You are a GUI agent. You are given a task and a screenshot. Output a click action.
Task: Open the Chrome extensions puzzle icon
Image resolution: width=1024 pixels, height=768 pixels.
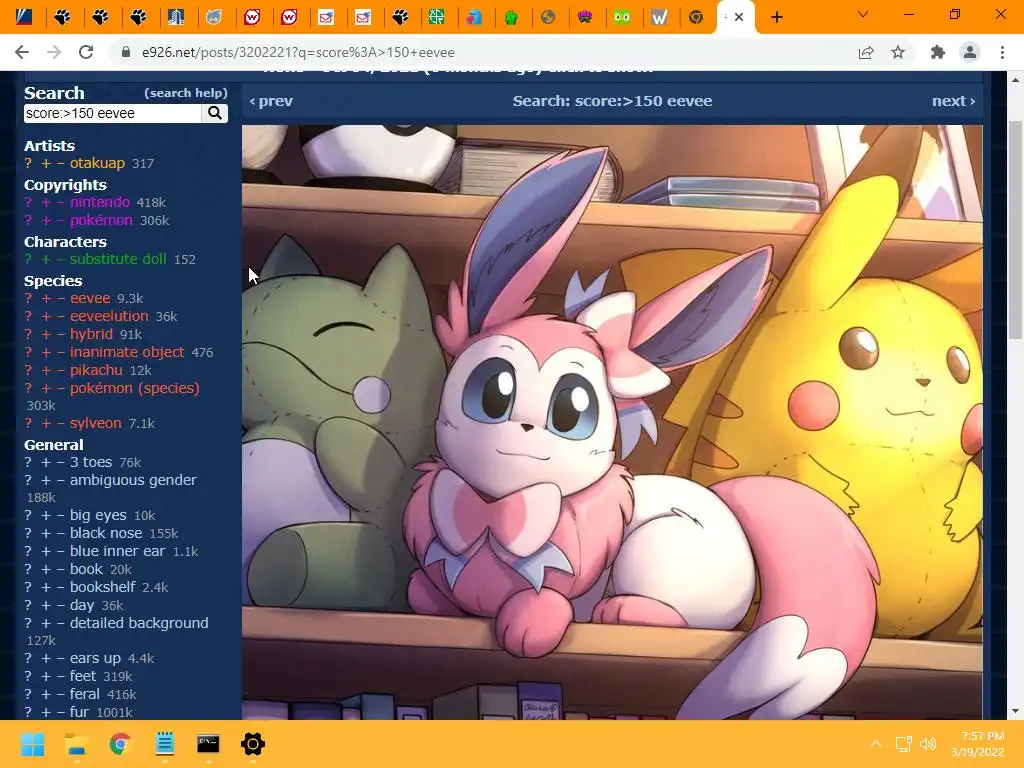coord(938,52)
